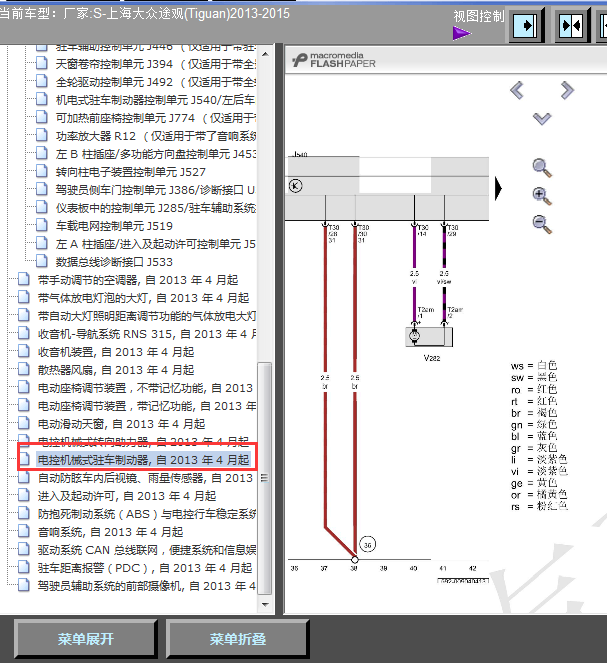Open 驾驶员侧车门控制单元 J386 entry
The width and height of the screenshot is (607, 663).
[x=156, y=190]
